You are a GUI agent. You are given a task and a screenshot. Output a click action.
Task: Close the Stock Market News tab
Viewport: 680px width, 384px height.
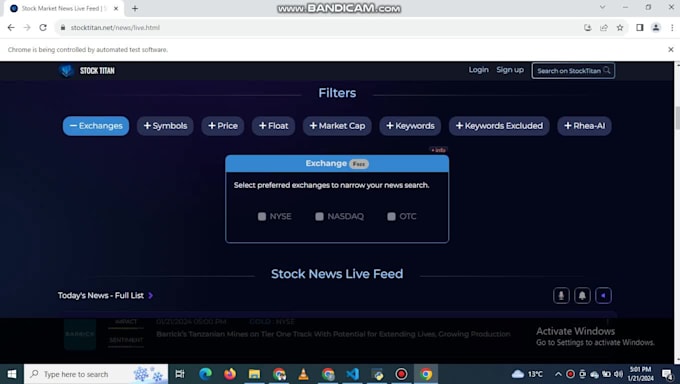pos(116,8)
